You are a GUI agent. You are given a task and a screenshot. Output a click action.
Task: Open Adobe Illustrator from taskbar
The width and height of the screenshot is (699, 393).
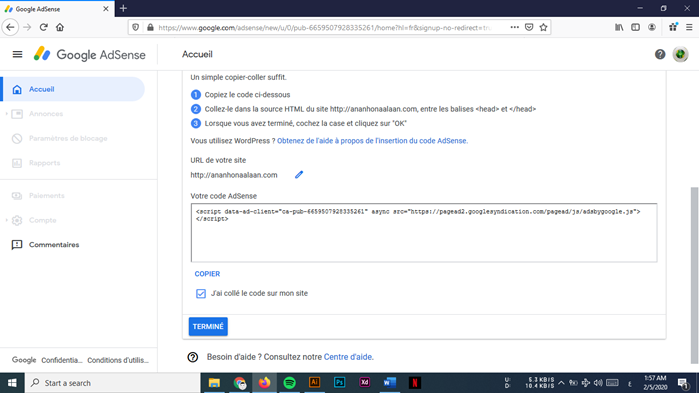(315, 383)
